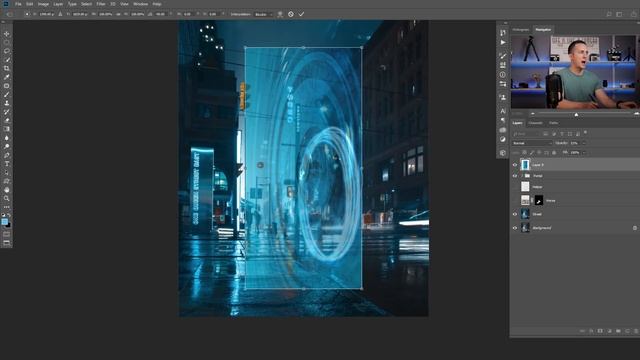Toggle layer filtering on or off
This screenshot has height=360, width=640.
(x=586, y=132)
